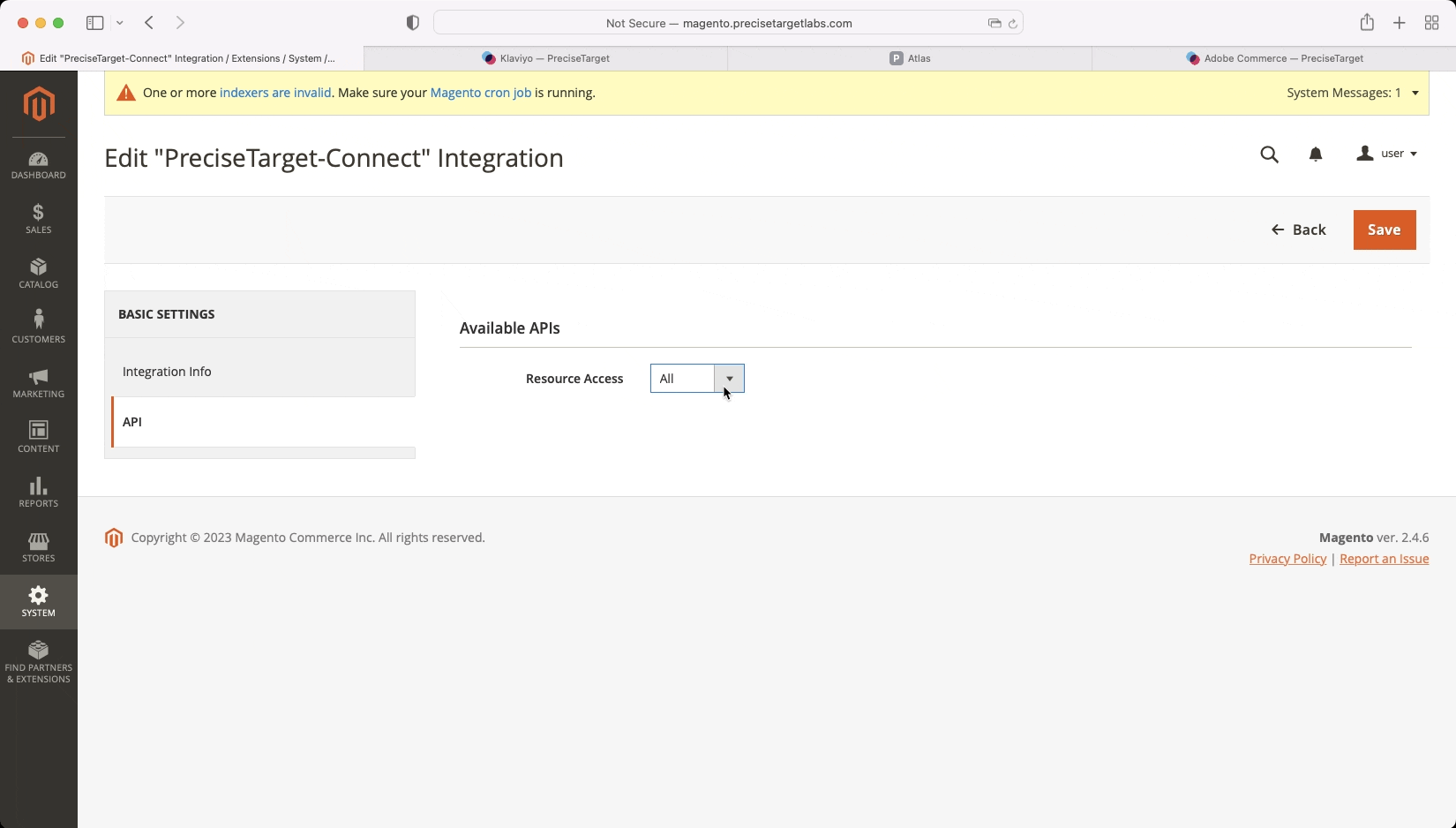Click the privacy shield icon
This screenshot has height=828, width=1456.
click(412, 23)
